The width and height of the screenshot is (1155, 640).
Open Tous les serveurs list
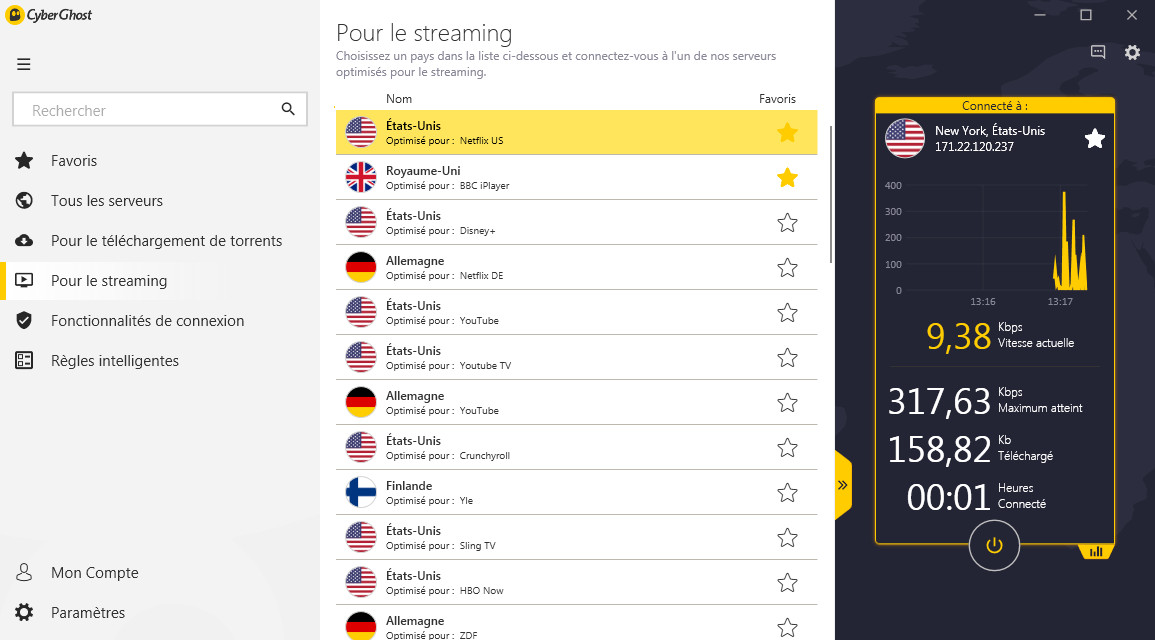(107, 200)
